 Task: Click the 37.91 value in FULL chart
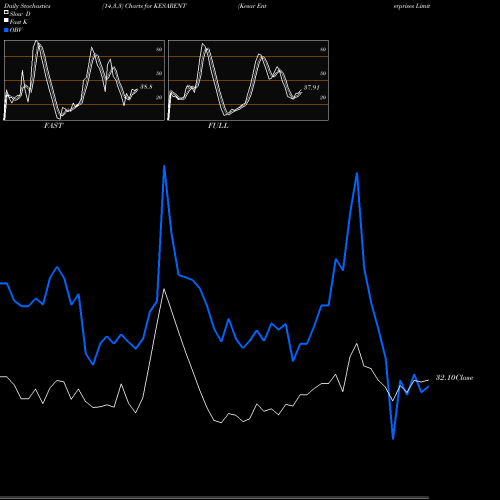(x=312, y=87)
